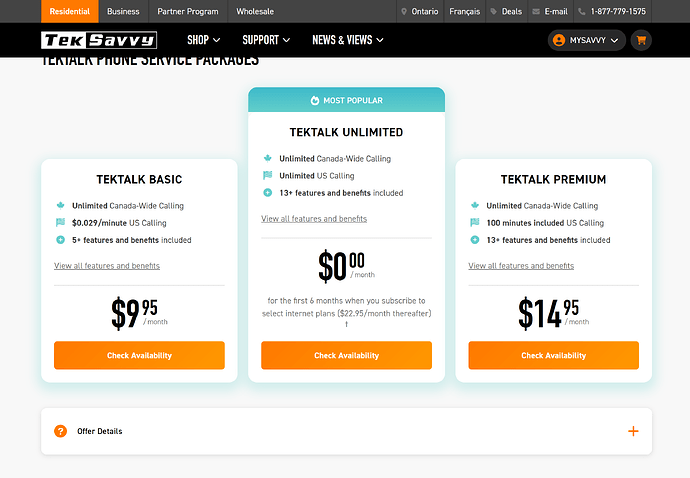Click the location pin icon beside Ontario
Image resolution: width=690 pixels, height=478 pixels.
coord(404,11)
